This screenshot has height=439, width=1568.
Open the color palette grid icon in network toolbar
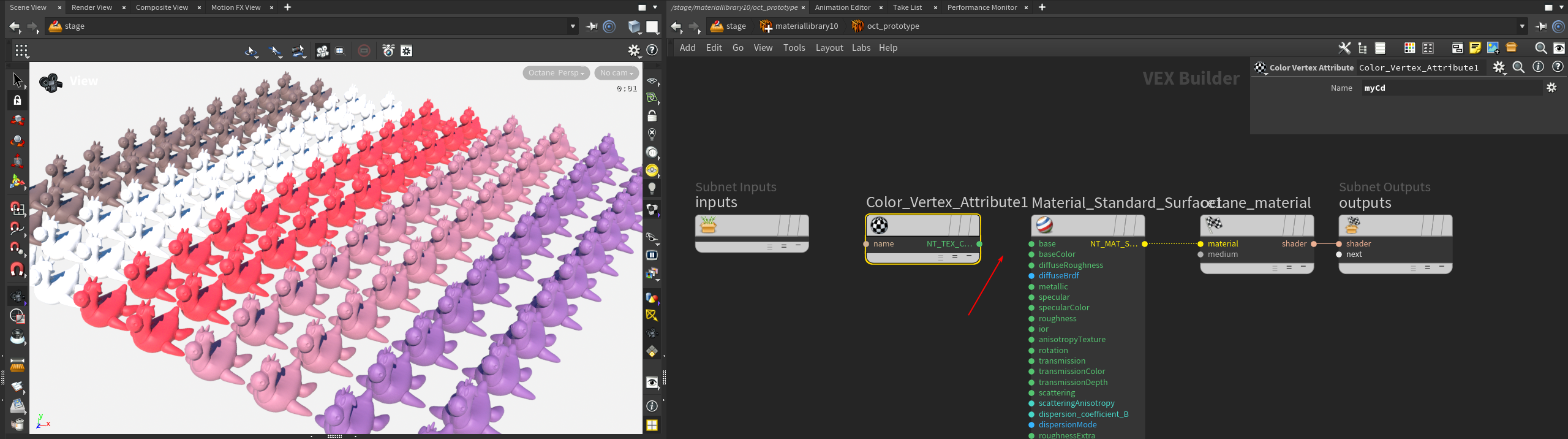tap(1409, 48)
